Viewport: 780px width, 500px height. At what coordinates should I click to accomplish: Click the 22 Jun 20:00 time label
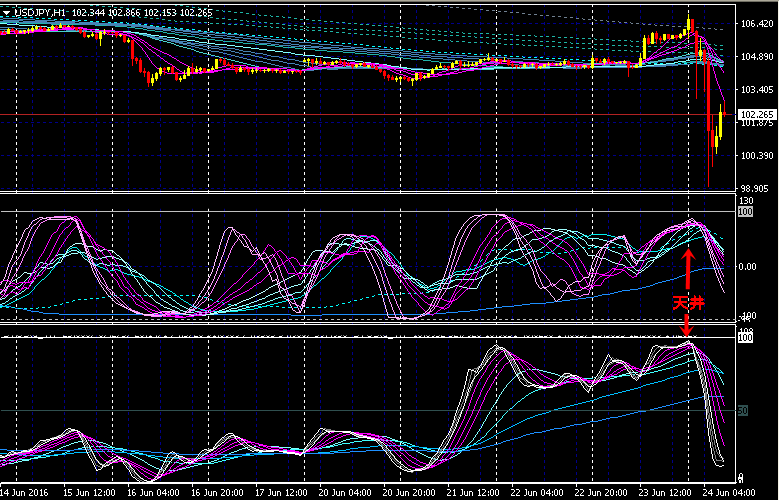pyautogui.click(x=602, y=493)
